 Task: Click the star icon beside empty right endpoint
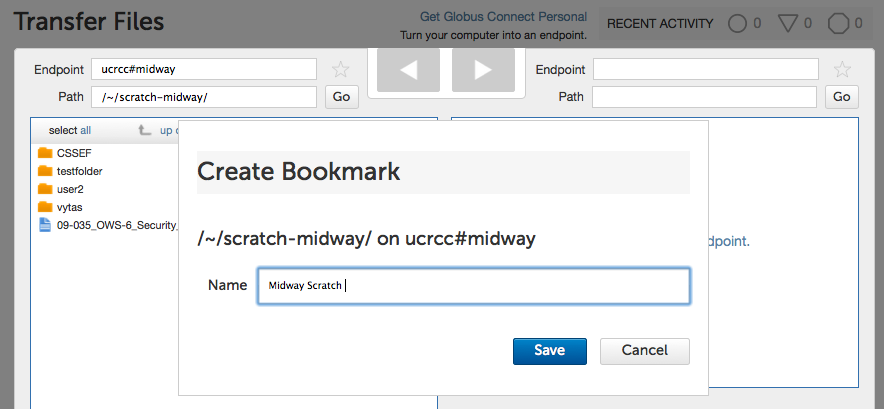pos(842,69)
